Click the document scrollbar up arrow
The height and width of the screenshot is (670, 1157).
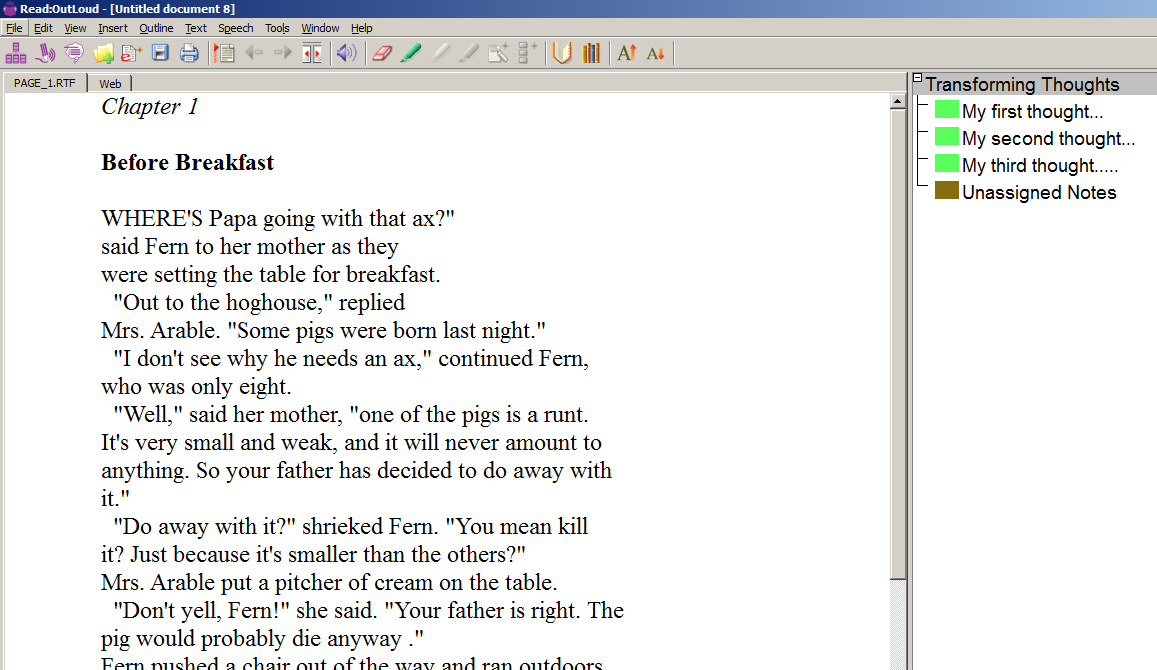pyautogui.click(x=897, y=101)
